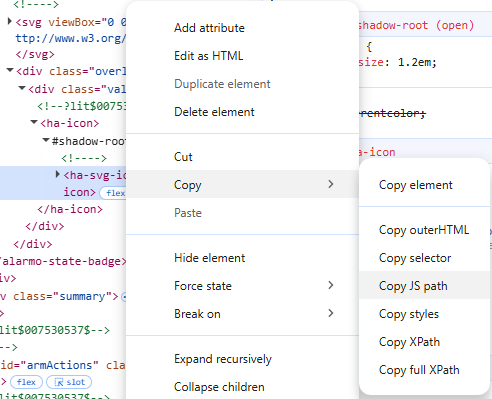Select the </svg> closing tag line
The image size is (492, 399).
[35, 54]
